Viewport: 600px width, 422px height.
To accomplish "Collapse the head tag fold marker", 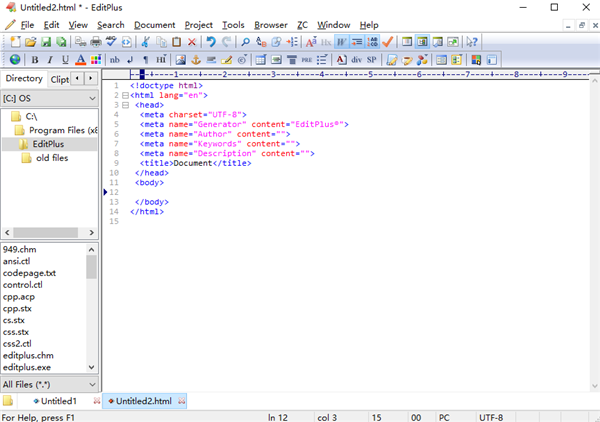I will 125,105.
